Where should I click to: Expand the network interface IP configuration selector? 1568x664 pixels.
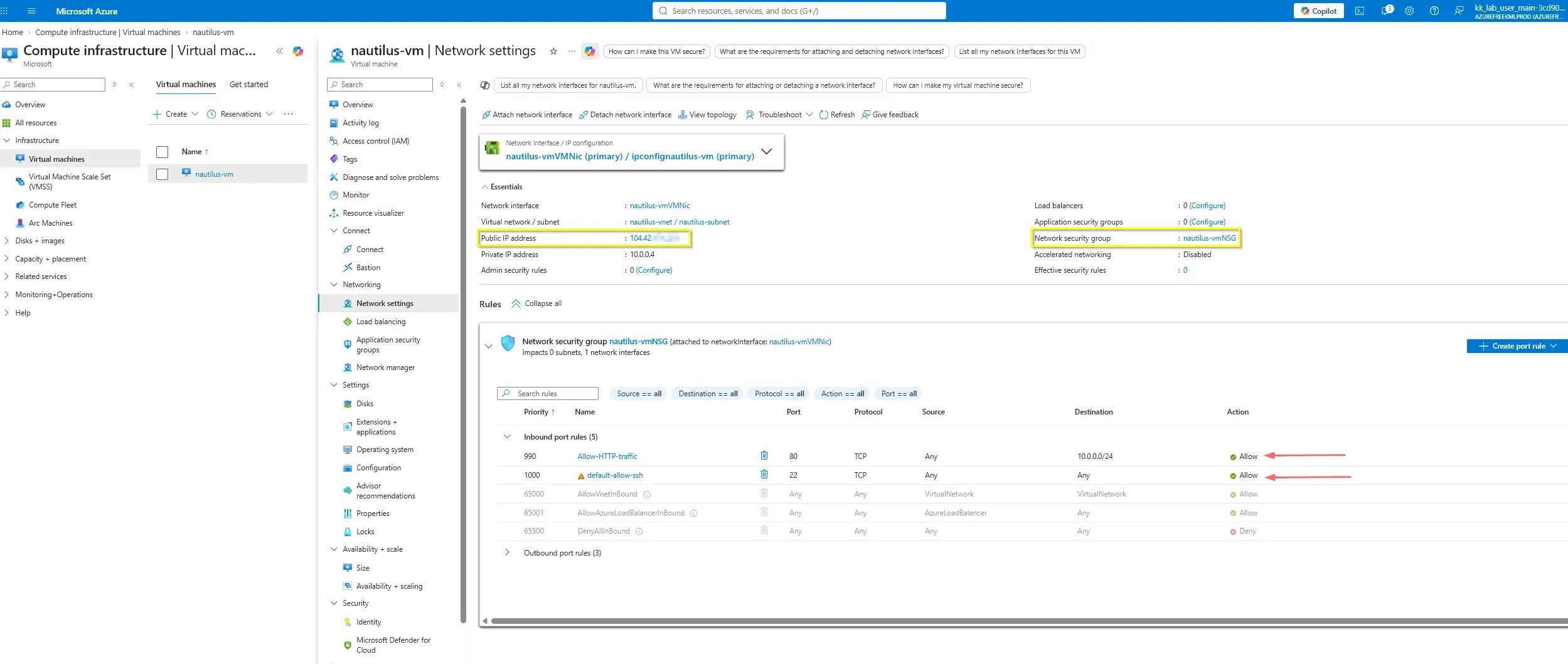point(767,152)
